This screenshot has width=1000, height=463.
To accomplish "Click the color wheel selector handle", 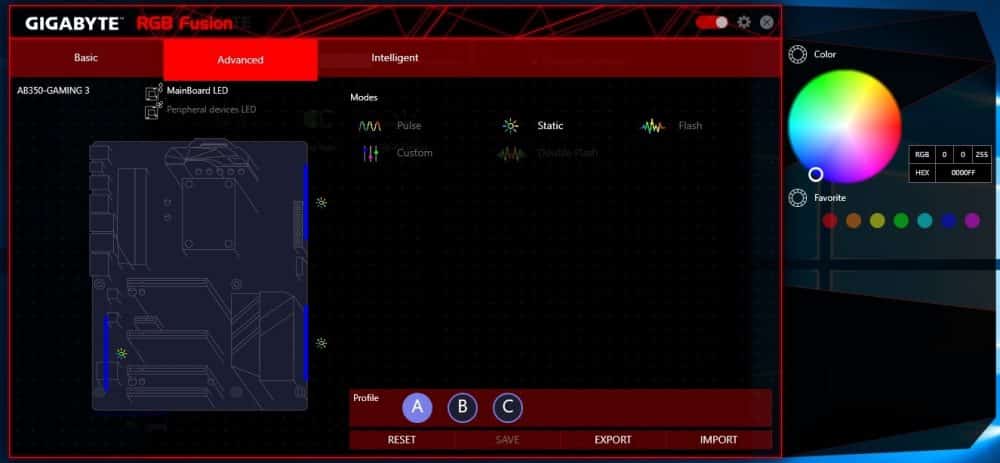I will pyautogui.click(x=816, y=174).
